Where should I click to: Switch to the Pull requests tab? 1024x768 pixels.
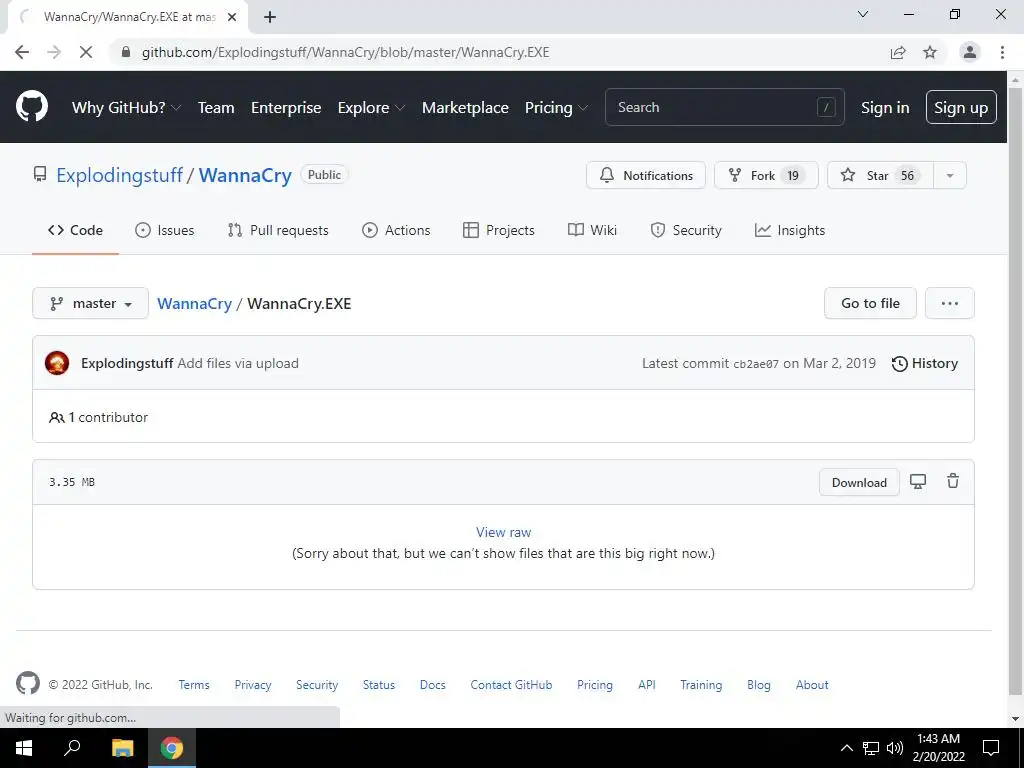tap(278, 230)
